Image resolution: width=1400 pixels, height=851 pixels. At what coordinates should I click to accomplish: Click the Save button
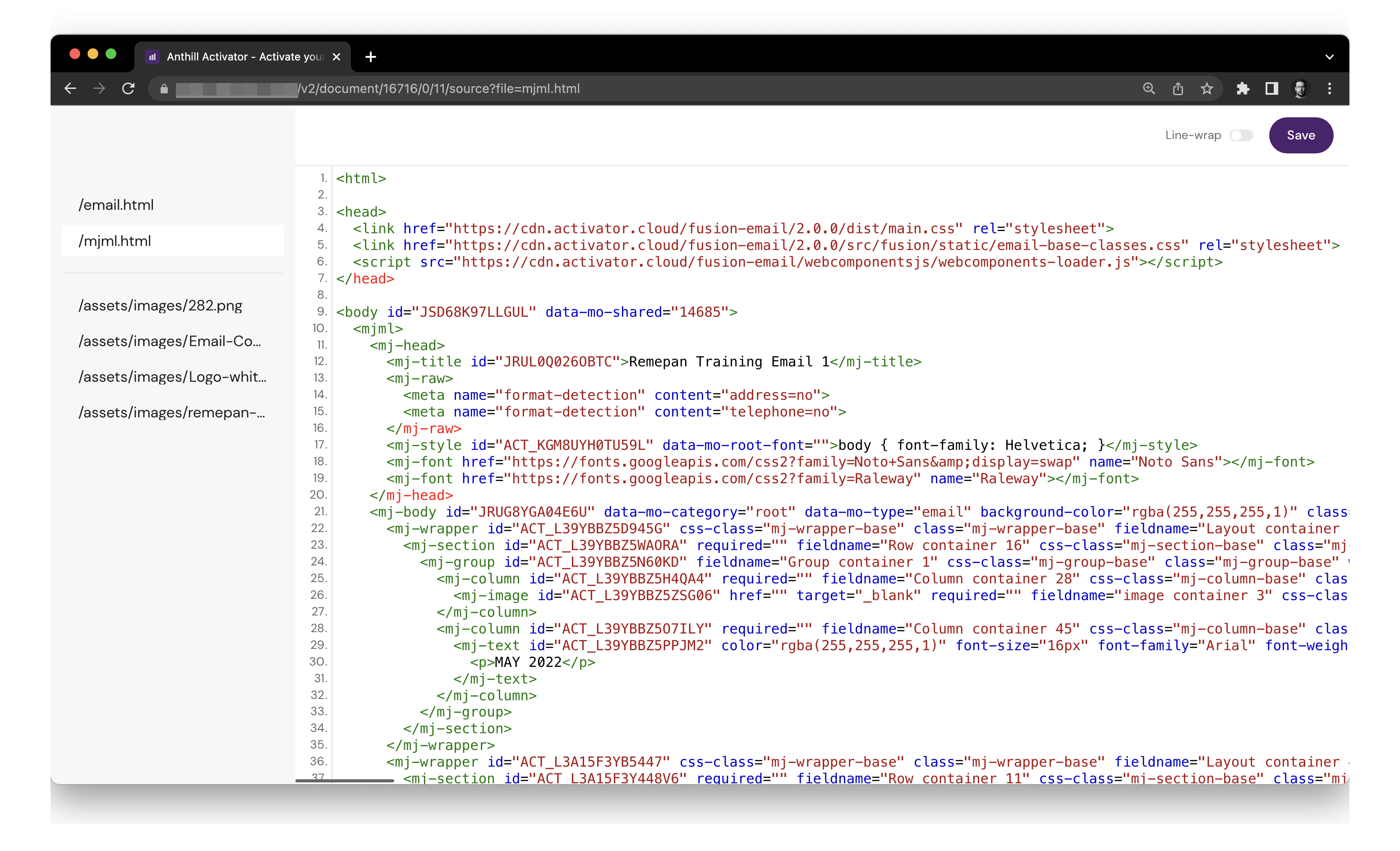(1301, 135)
